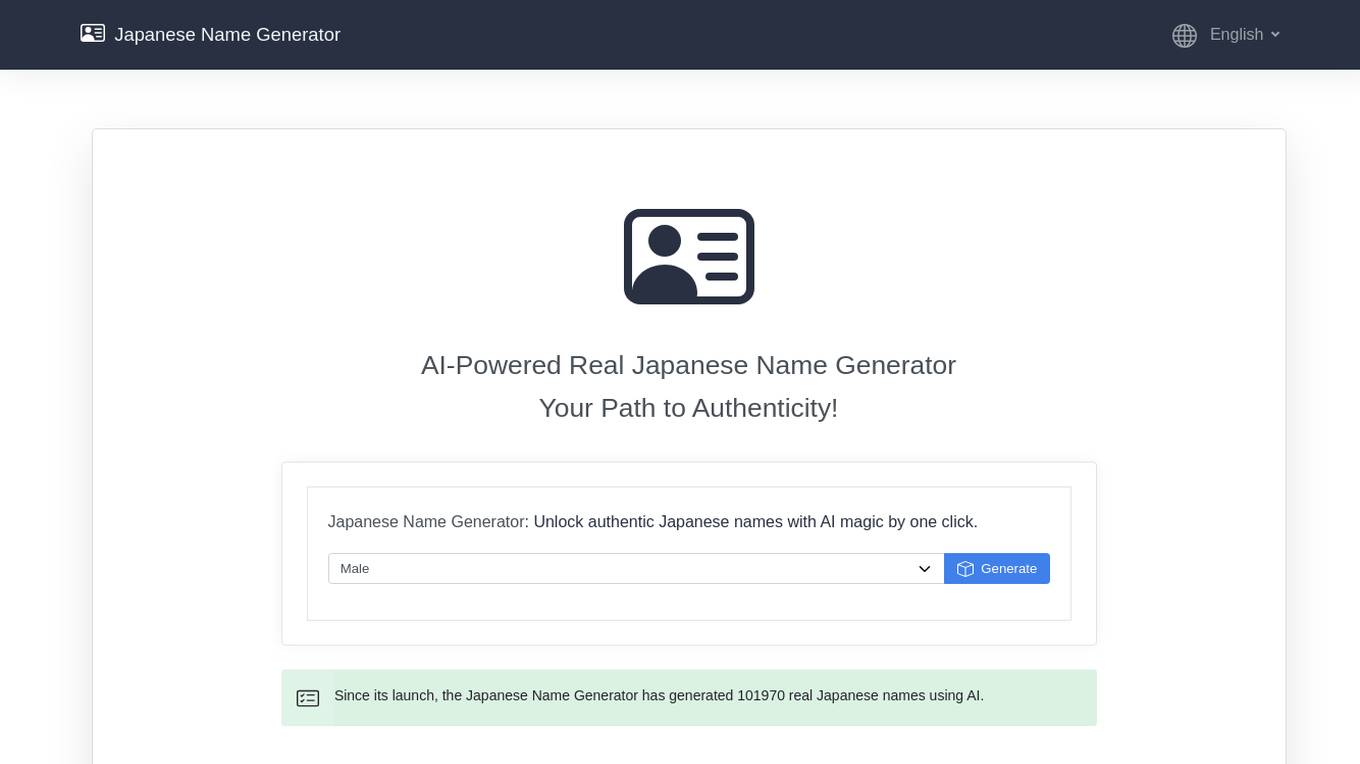
Task: Click the 'AI-Powered Real Japanese Name Generator' heading
Action: [x=688, y=365]
